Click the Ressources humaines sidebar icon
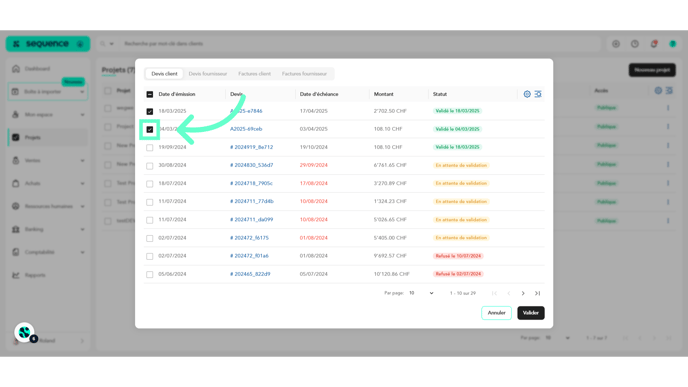This screenshot has height=387, width=688. click(16, 206)
